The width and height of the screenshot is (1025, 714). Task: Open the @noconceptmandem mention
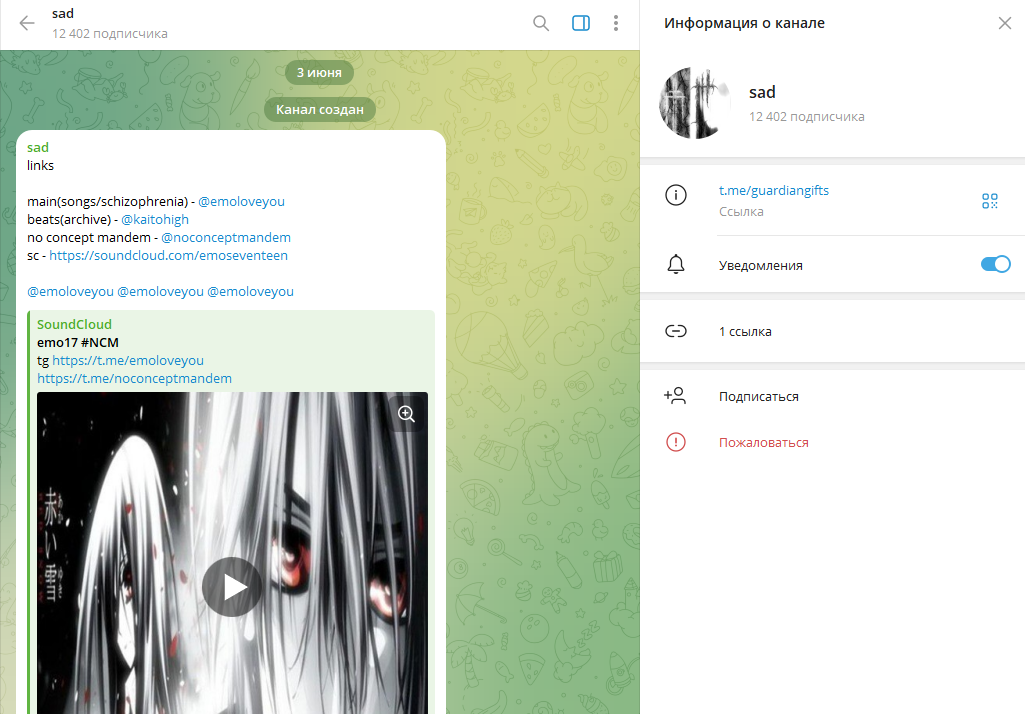[x=226, y=237]
